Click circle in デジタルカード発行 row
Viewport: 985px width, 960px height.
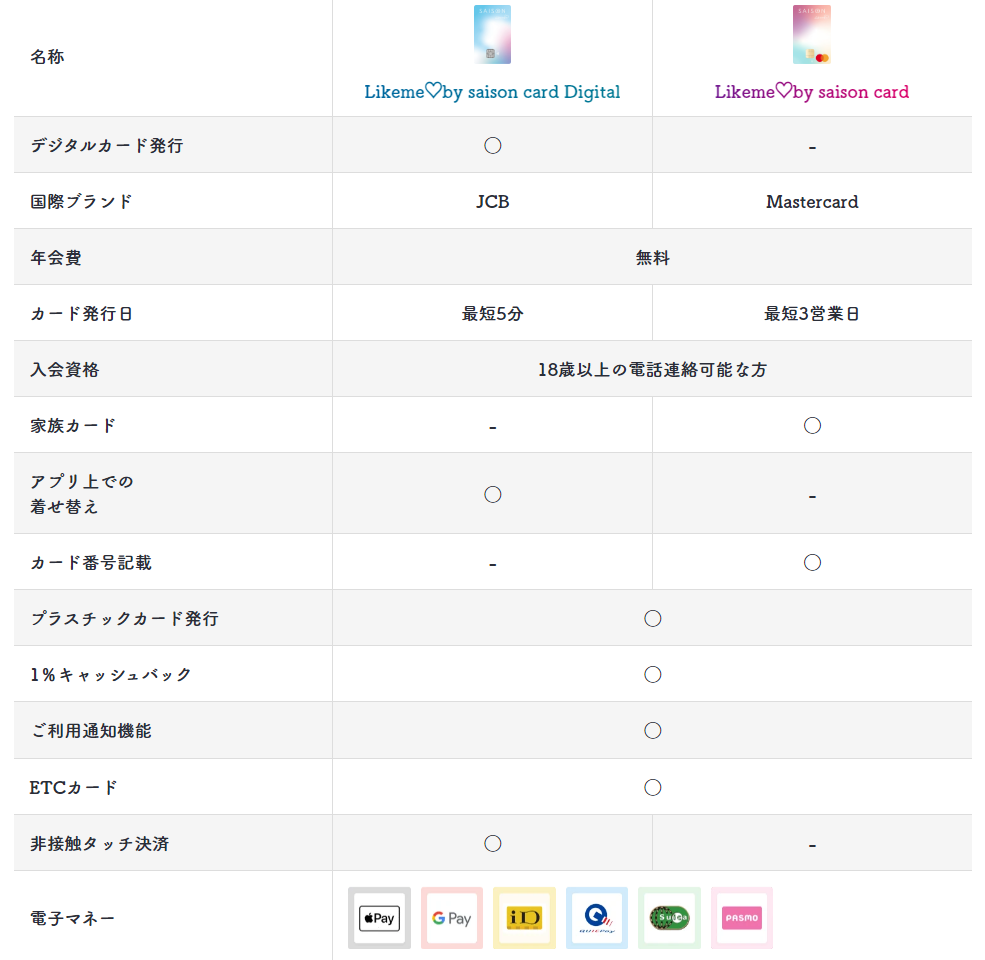tap(492, 146)
